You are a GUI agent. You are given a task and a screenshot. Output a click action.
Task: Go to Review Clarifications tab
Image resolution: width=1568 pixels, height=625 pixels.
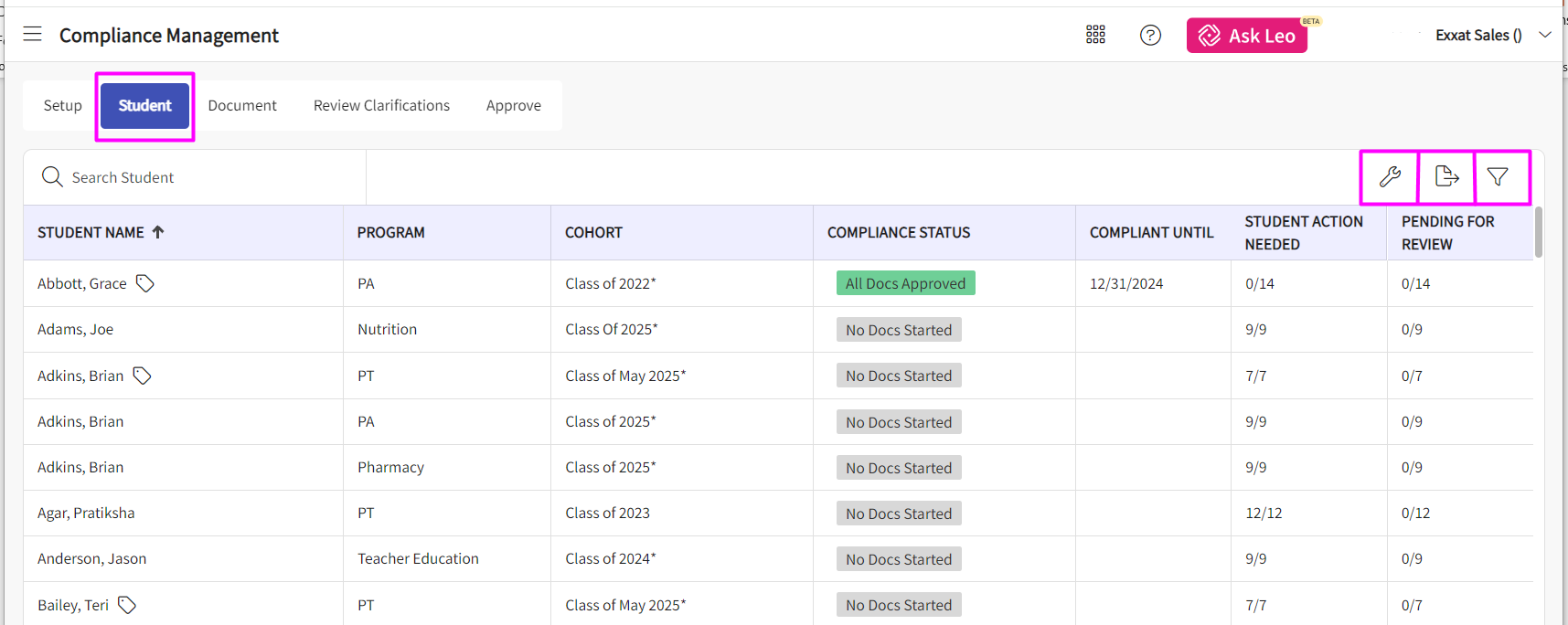[381, 106]
